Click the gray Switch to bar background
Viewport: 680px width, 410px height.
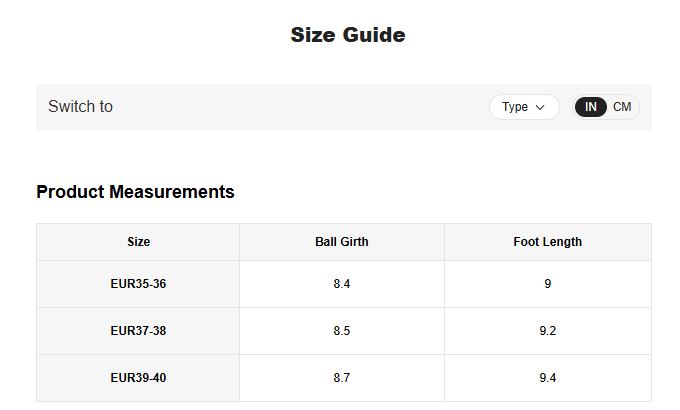(x=300, y=107)
